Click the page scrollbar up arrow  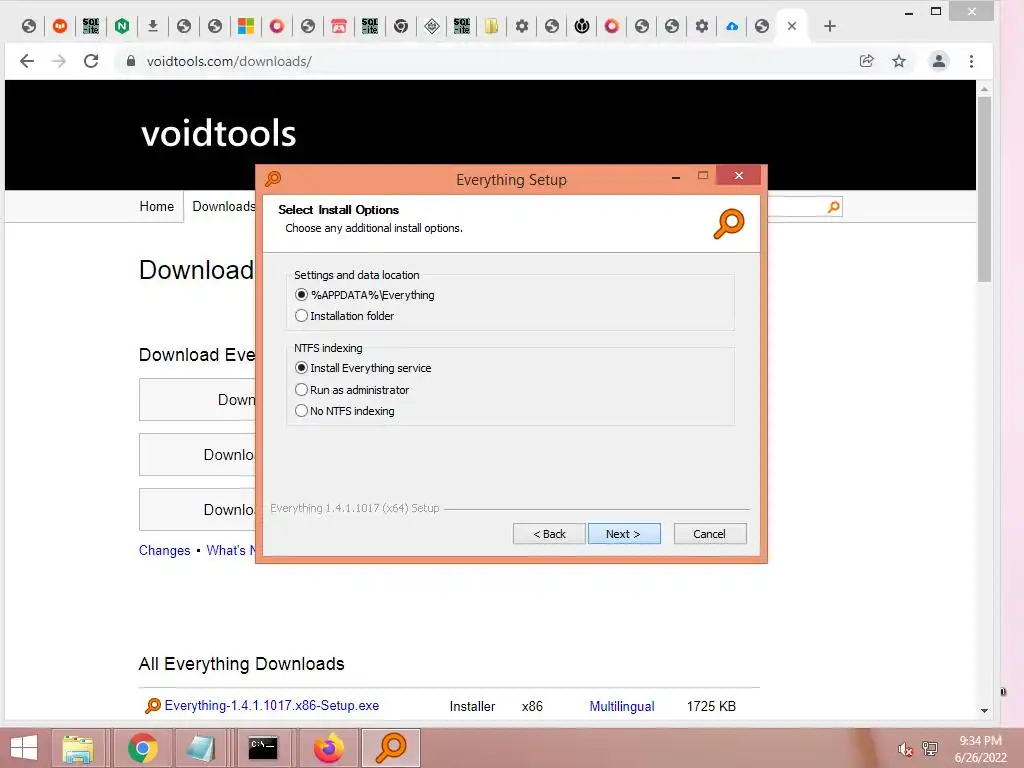pos(984,88)
